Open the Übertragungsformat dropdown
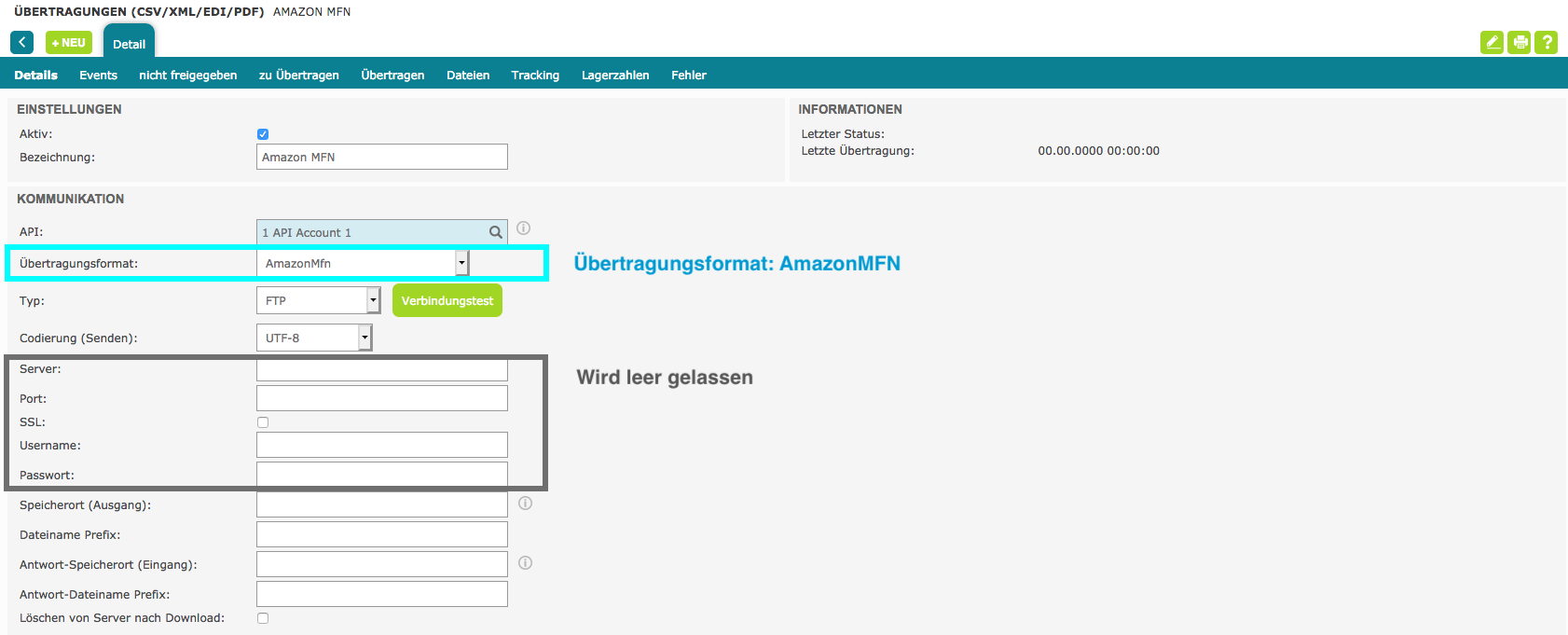The image size is (1568, 635). pyautogui.click(x=461, y=263)
